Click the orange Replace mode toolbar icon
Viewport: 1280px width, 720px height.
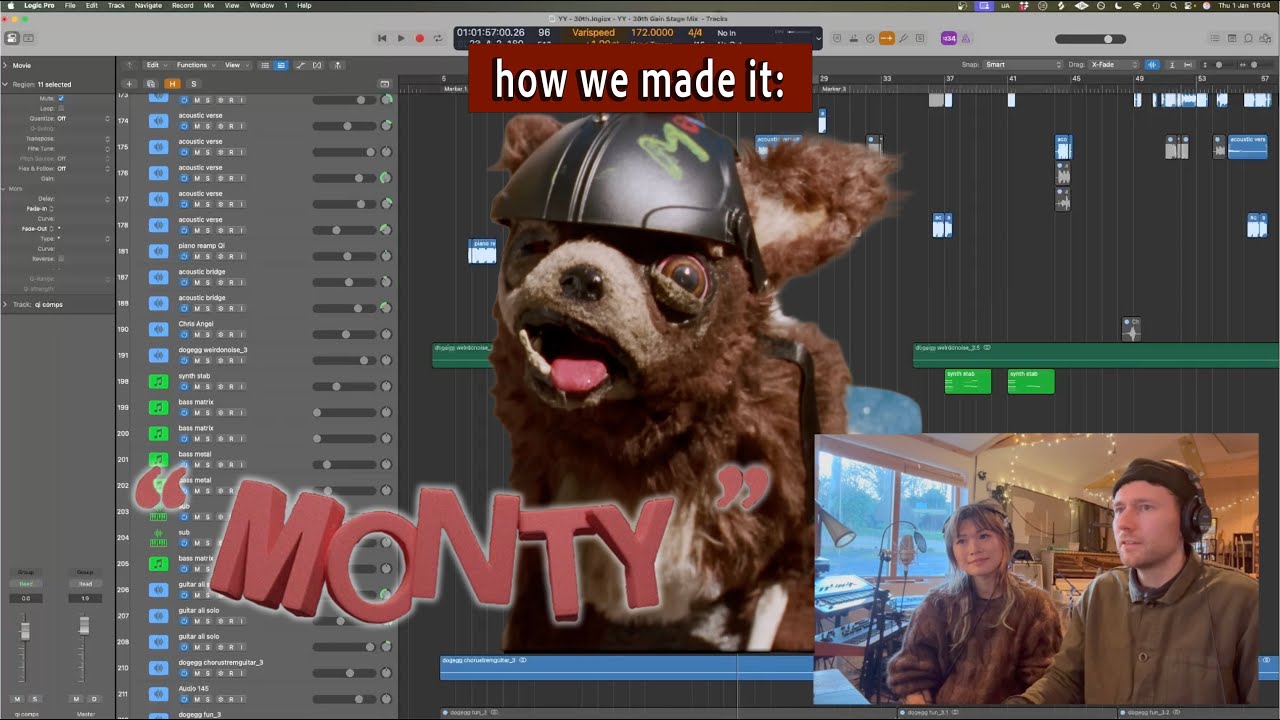coord(886,38)
